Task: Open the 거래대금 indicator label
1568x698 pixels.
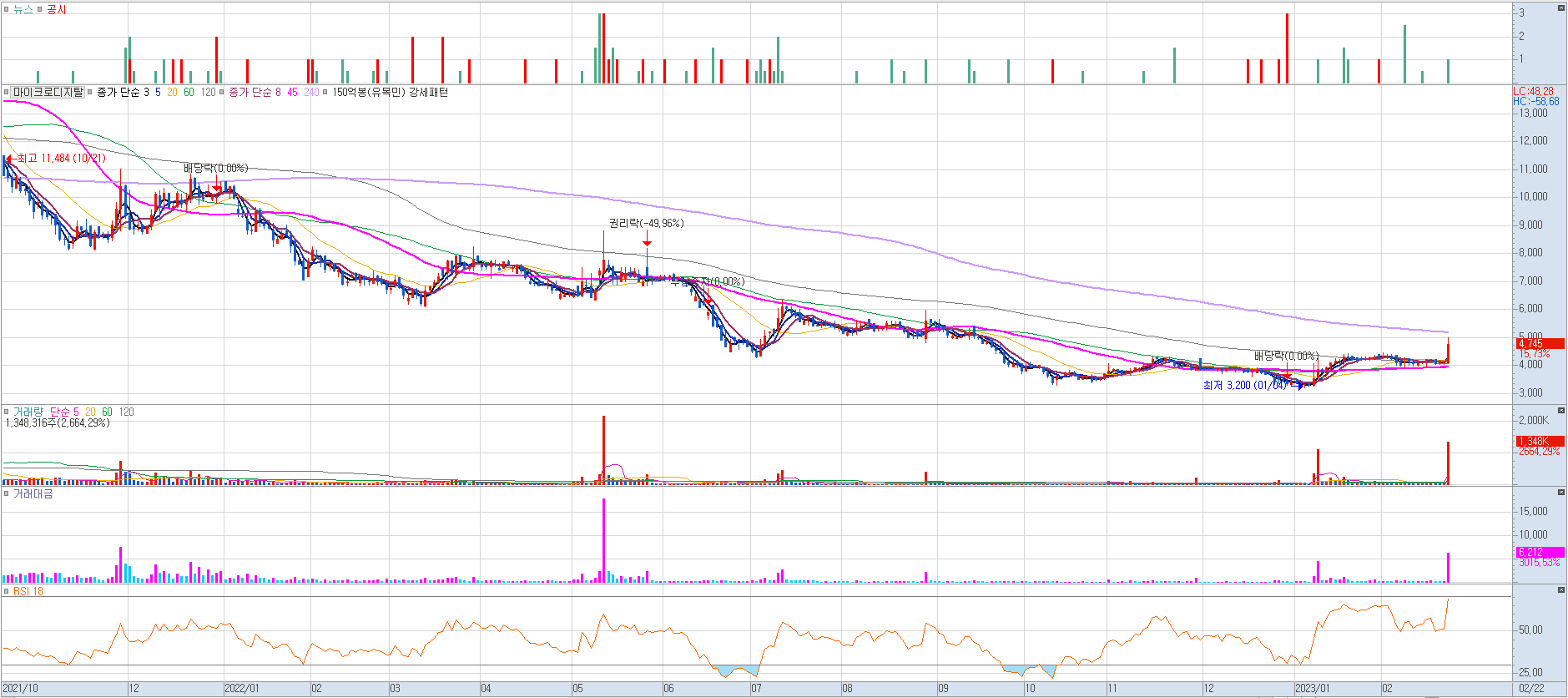Action: (33, 494)
